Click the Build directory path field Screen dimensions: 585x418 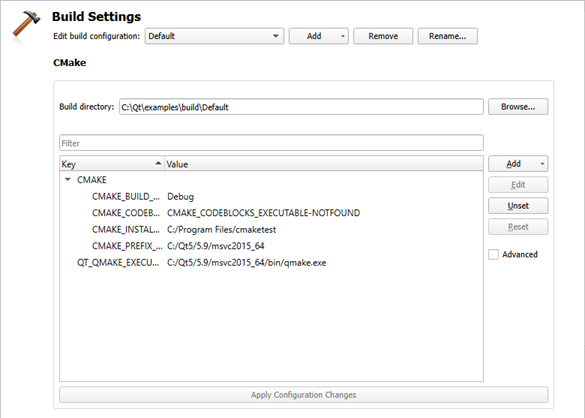tap(301, 107)
